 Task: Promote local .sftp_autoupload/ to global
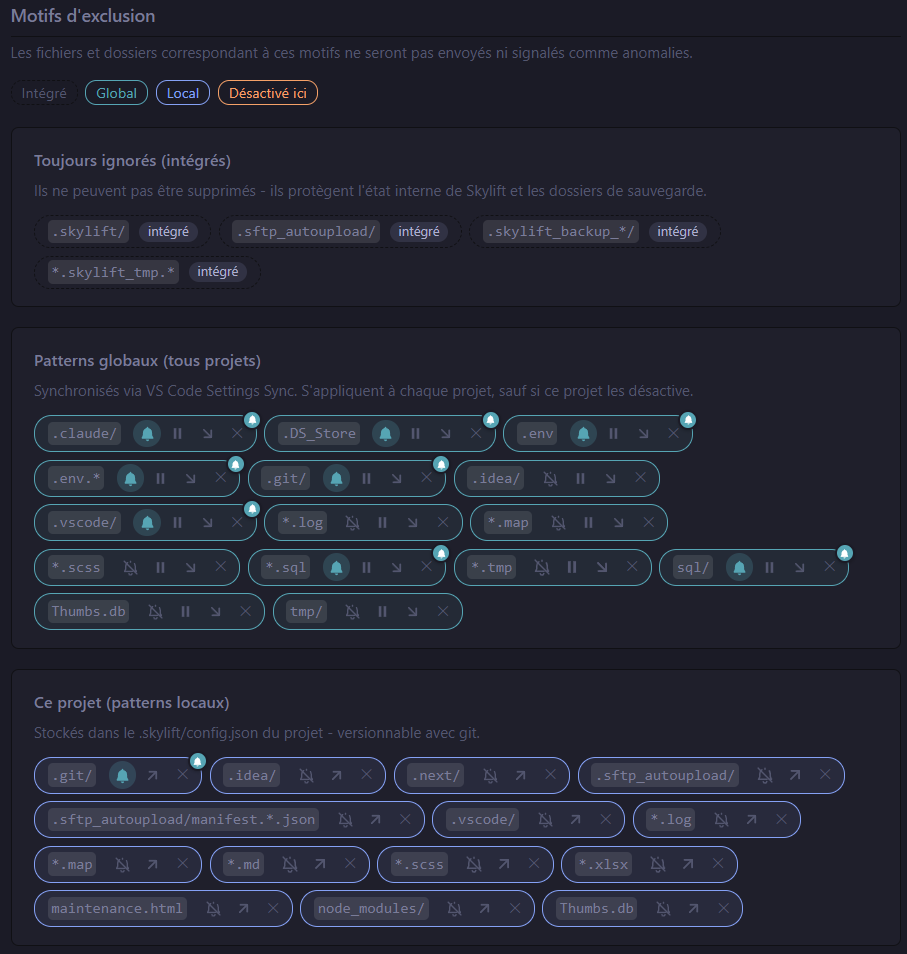point(795,776)
